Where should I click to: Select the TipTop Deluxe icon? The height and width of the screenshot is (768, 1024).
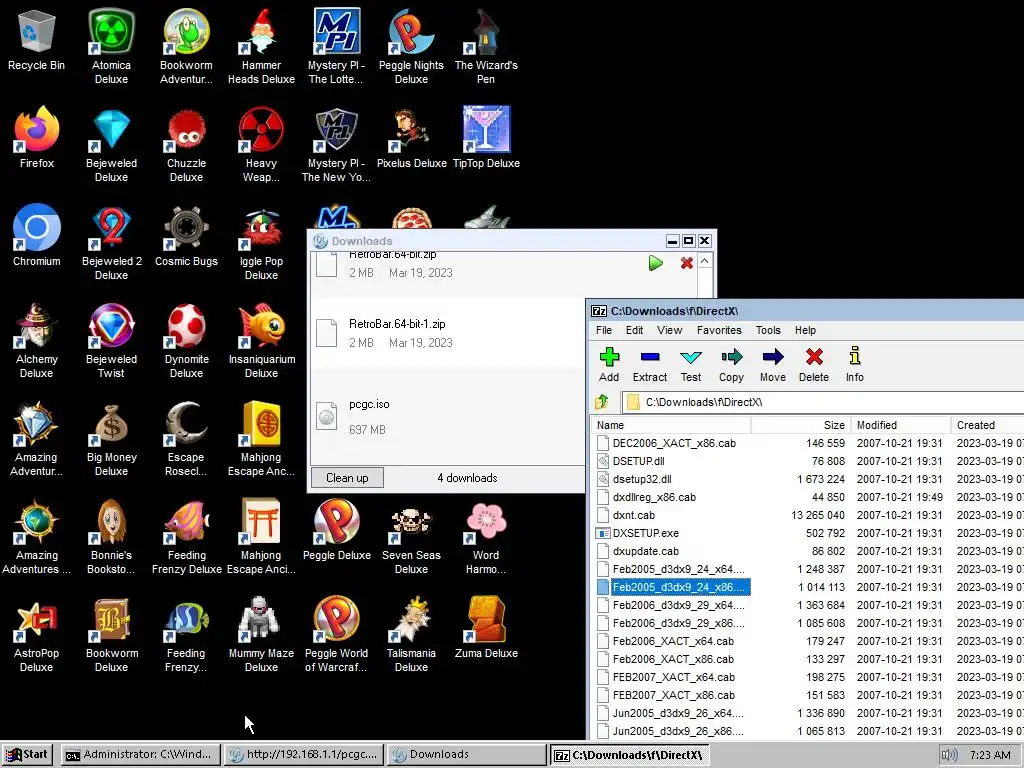point(486,138)
